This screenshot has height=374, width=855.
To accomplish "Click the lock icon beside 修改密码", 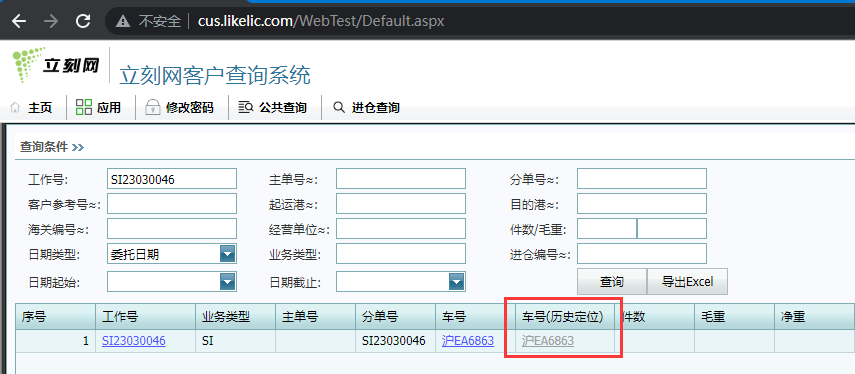I will coord(152,107).
